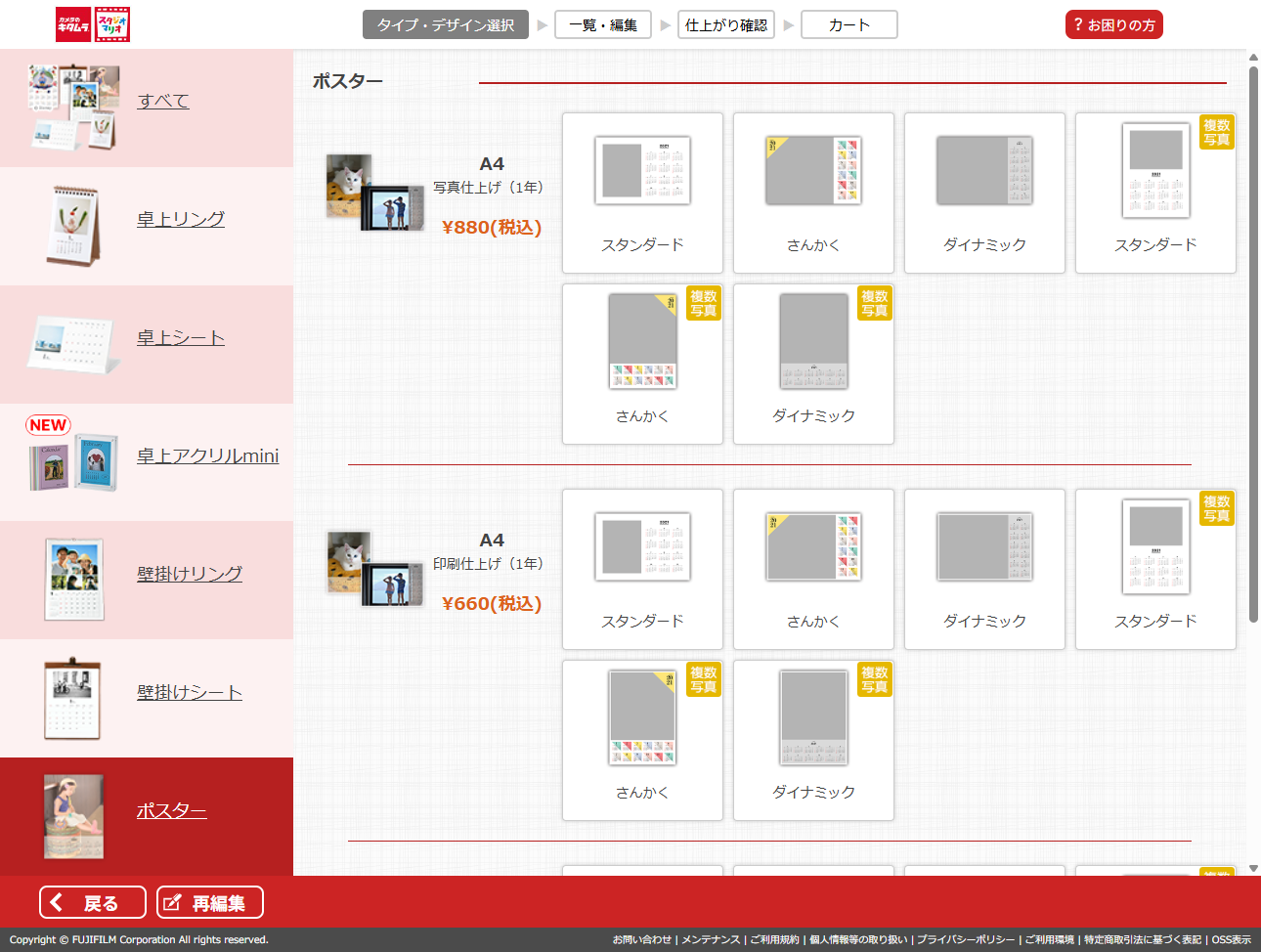
Task: Select the 卓上リング calendar icon
Action: click(73, 226)
